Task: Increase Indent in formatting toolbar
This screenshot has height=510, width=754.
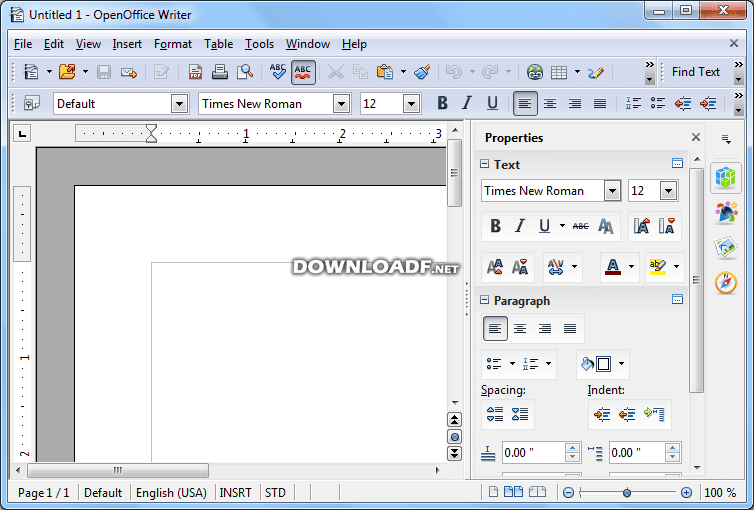Action: coord(708,103)
